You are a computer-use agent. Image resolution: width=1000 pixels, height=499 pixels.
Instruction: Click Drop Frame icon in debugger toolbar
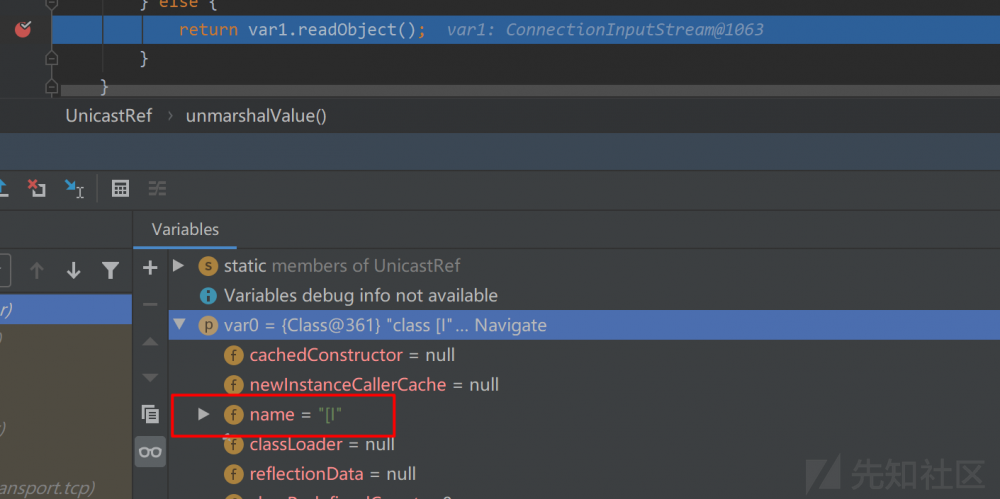click(37, 188)
